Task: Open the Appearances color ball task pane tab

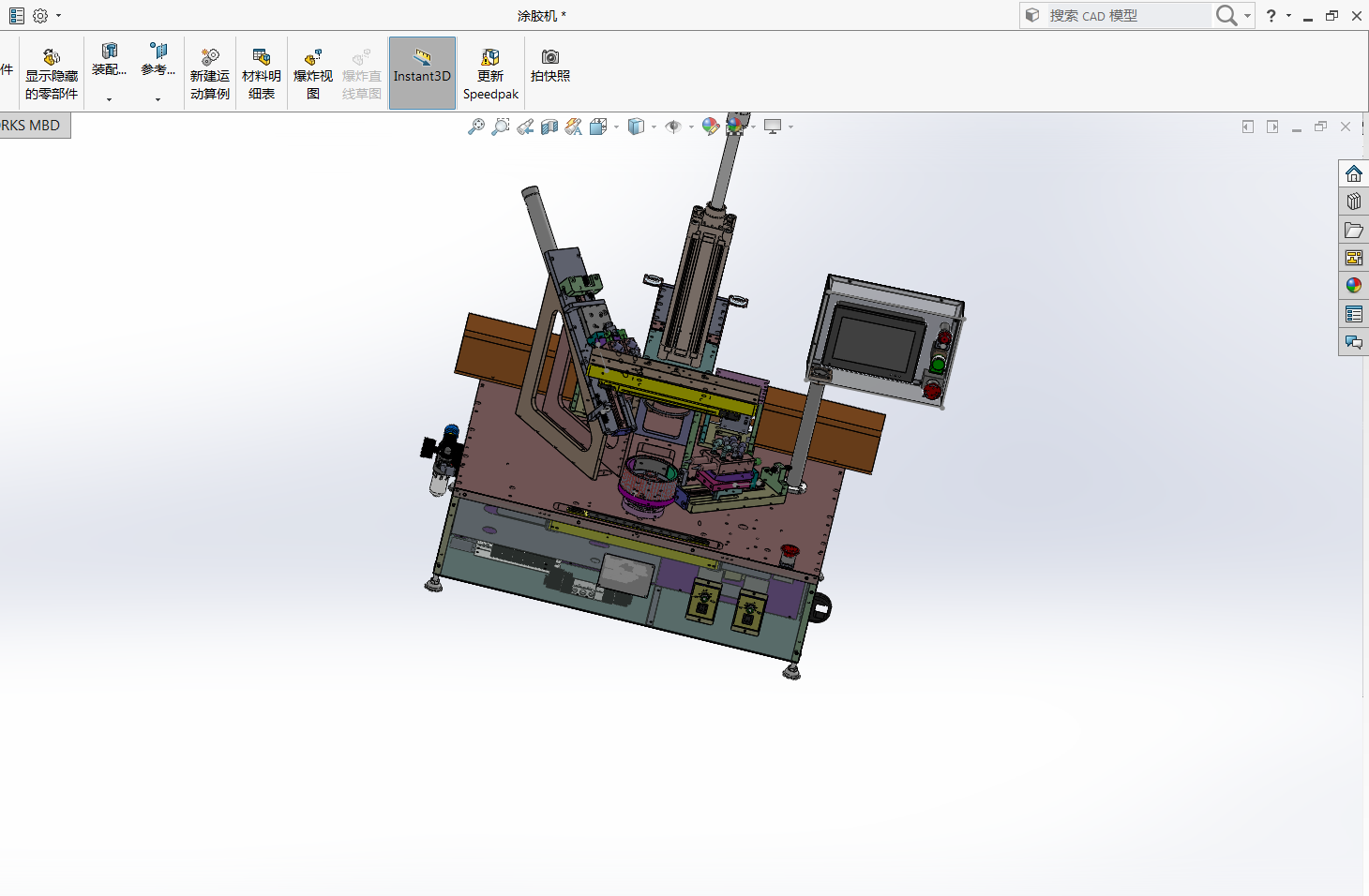Action: [x=1353, y=286]
